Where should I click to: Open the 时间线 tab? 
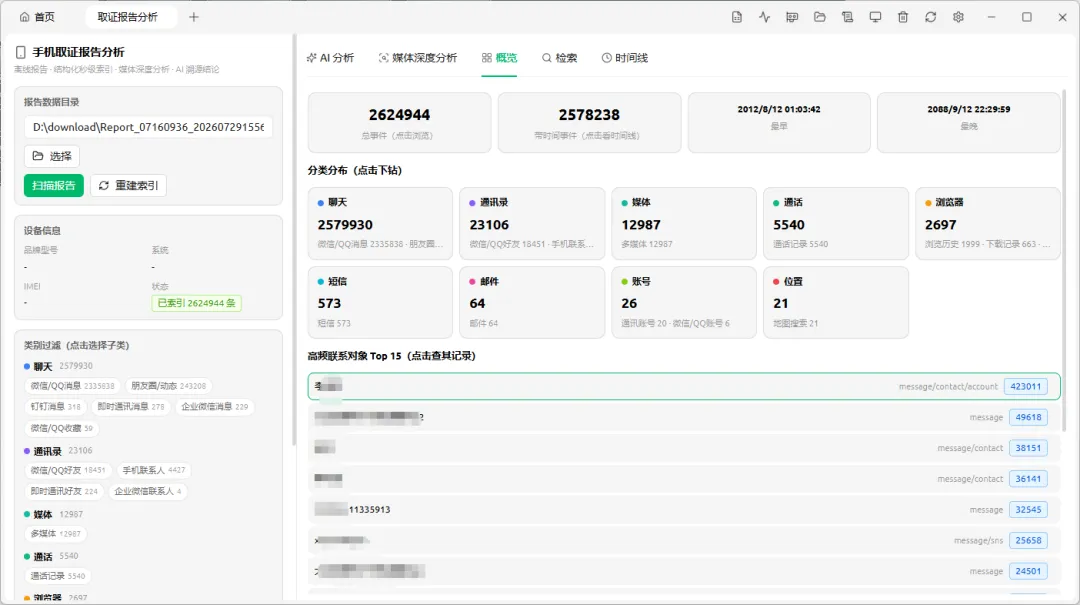625,58
